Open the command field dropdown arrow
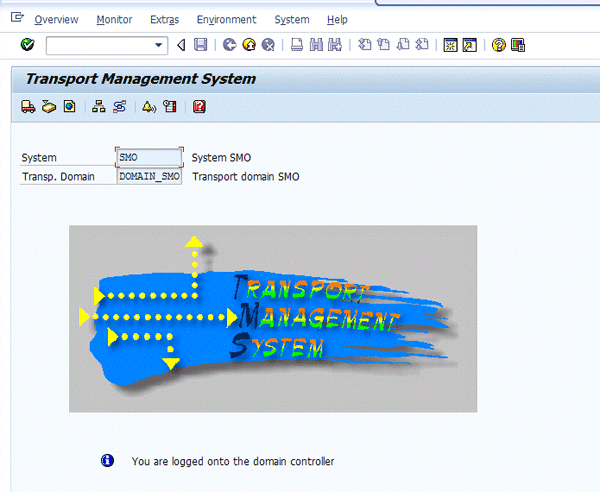 158,45
